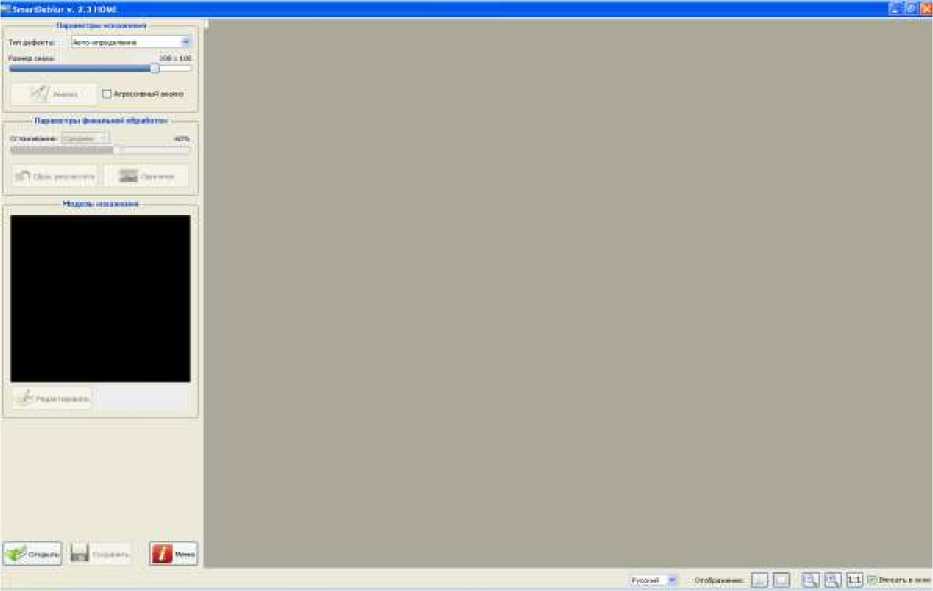Minimize the SmartDeblur window

(x=896, y=8)
